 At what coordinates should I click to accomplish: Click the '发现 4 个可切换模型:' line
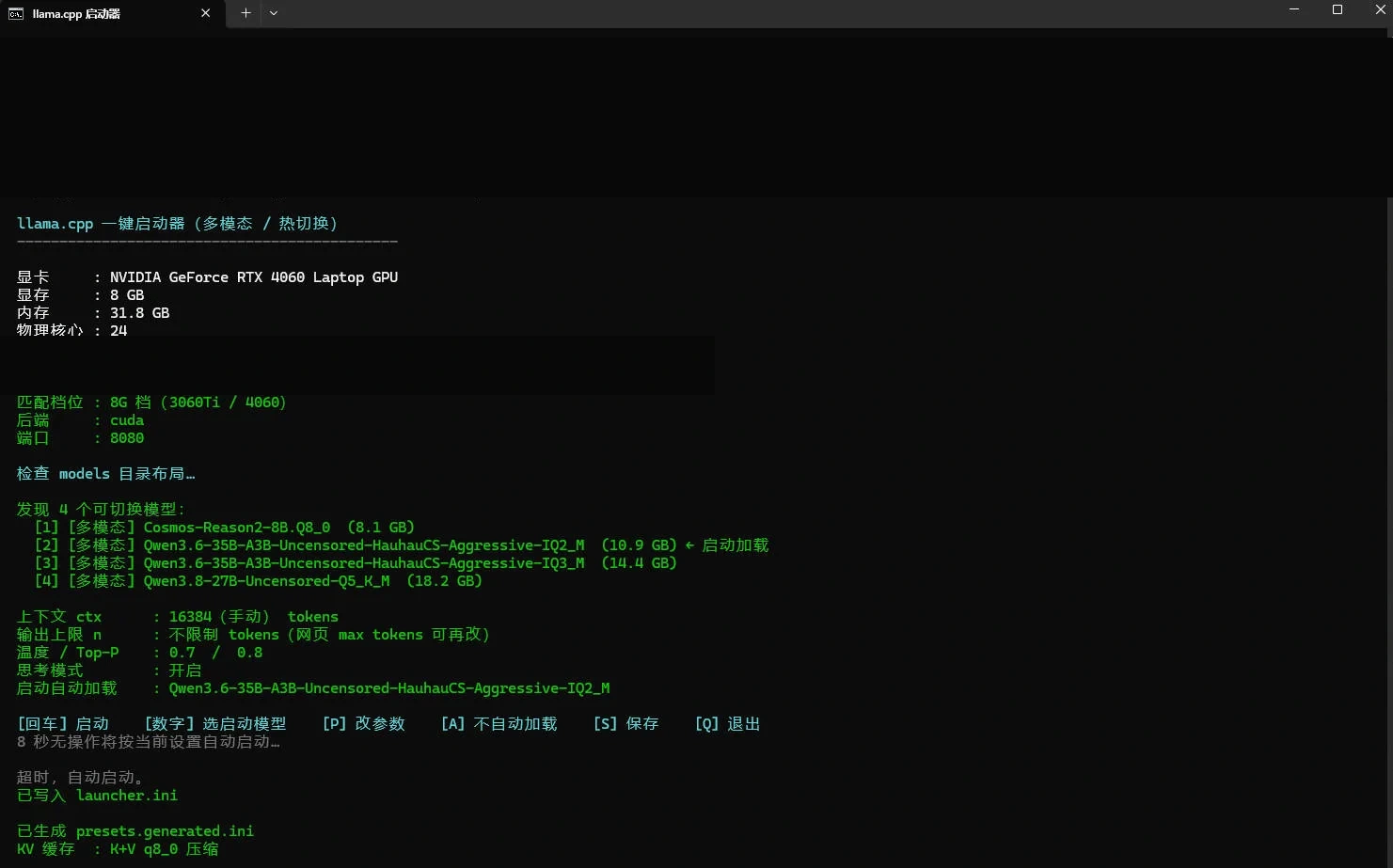coord(102,510)
